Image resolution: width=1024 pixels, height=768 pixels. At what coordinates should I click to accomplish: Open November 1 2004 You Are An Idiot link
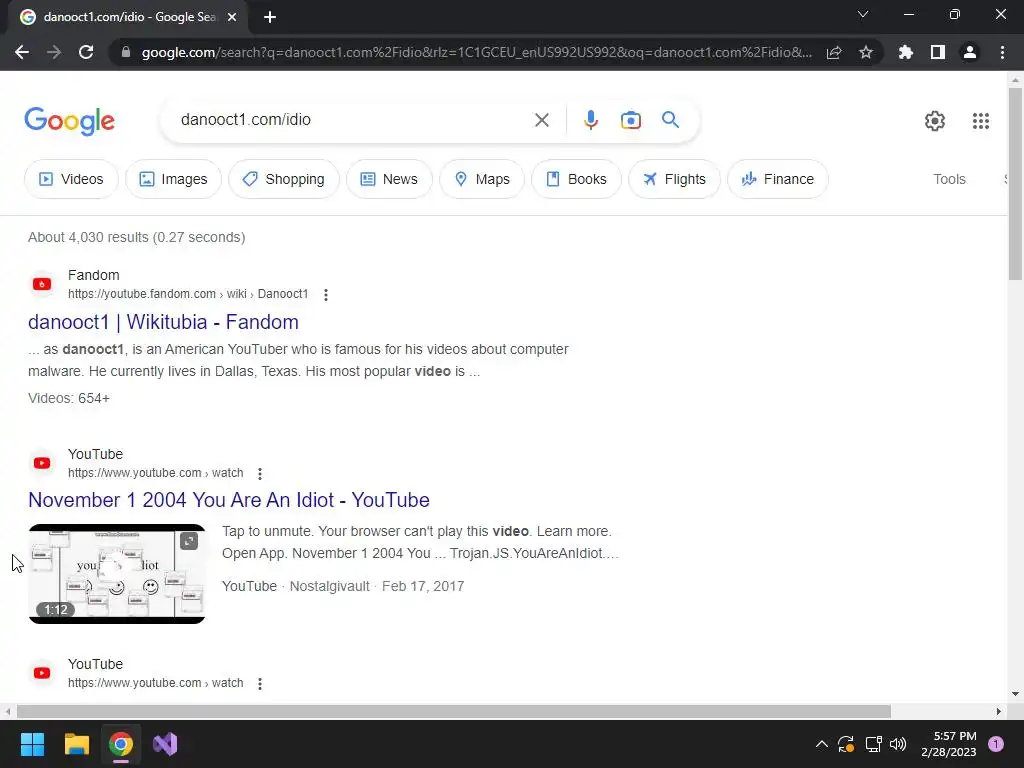click(229, 500)
